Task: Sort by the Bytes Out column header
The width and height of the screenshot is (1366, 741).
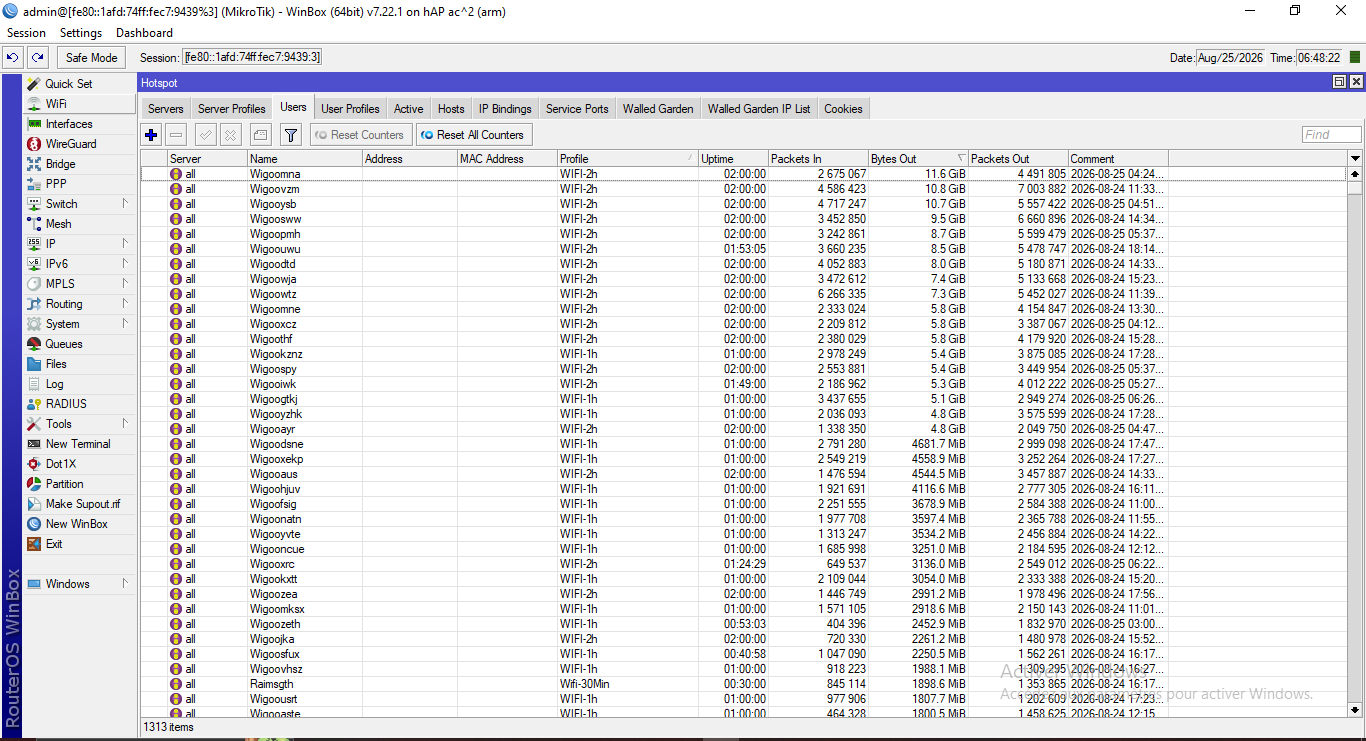Action: click(918, 159)
